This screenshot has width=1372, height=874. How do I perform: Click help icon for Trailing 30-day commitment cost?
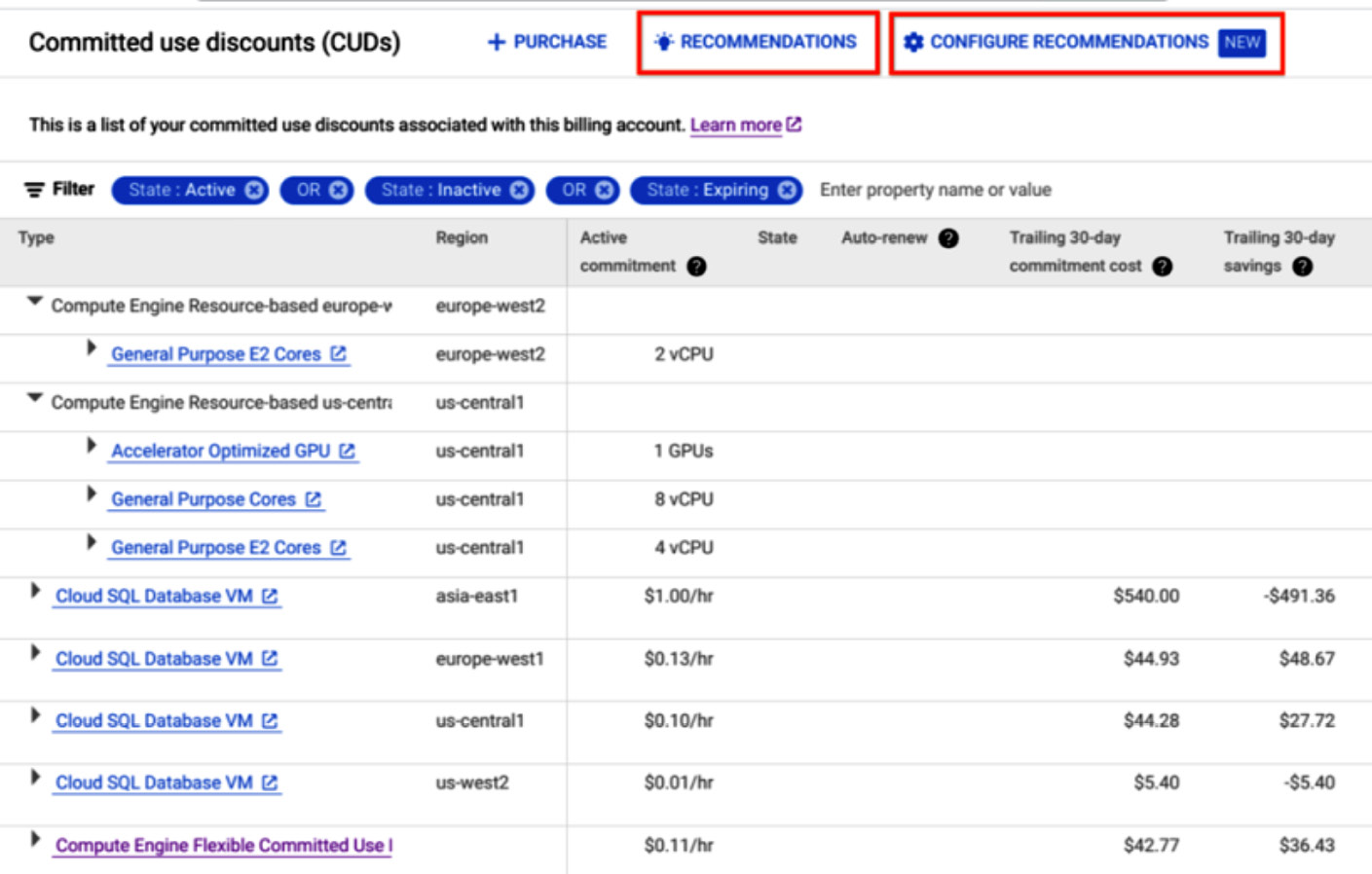pos(1162,267)
